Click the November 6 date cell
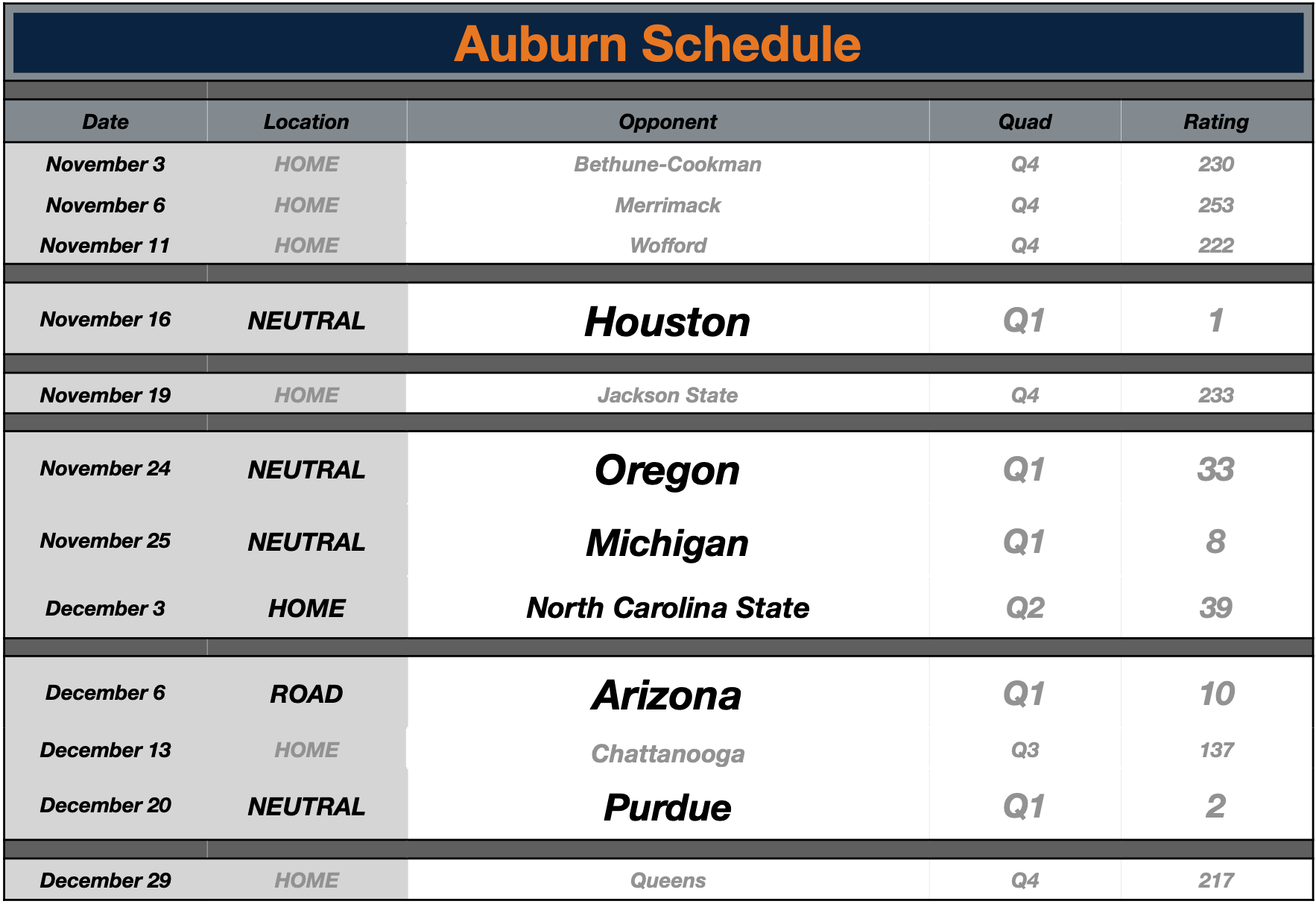 click(105, 205)
